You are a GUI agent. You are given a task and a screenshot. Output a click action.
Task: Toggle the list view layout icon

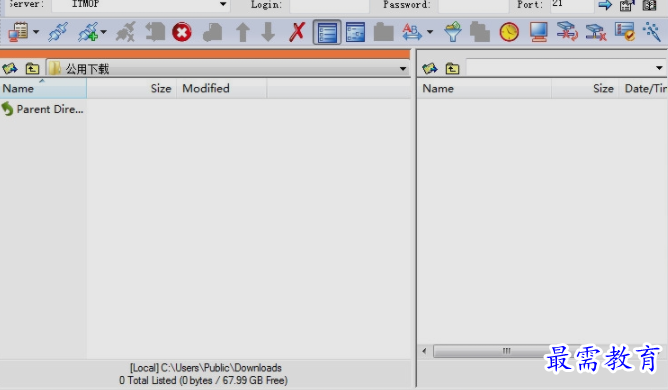pyautogui.click(x=327, y=32)
